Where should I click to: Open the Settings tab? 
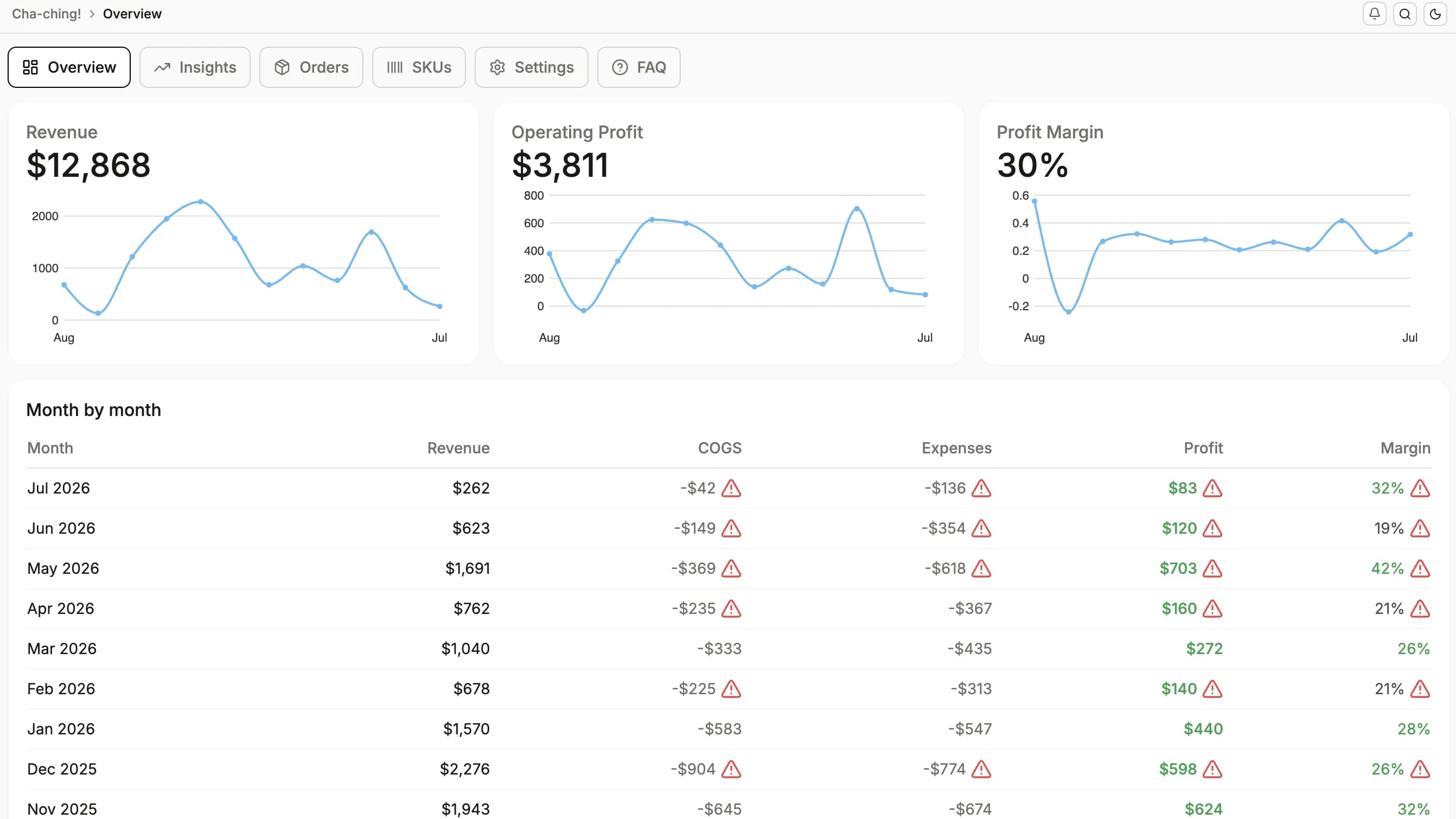click(x=531, y=67)
